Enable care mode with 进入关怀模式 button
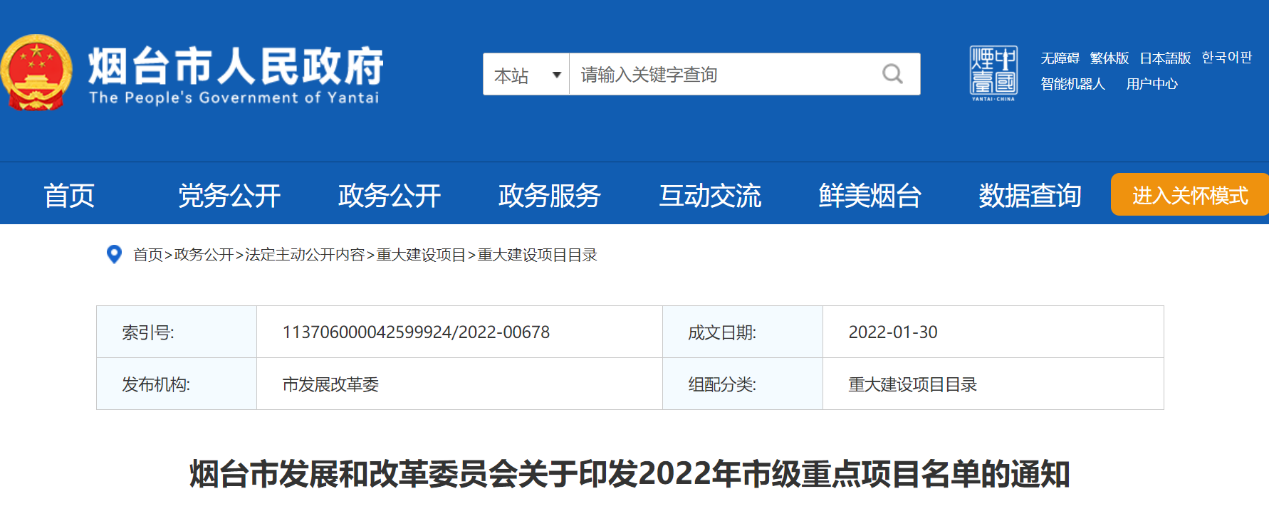This screenshot has width=1269, height=516. click(x=1189, y=195)
